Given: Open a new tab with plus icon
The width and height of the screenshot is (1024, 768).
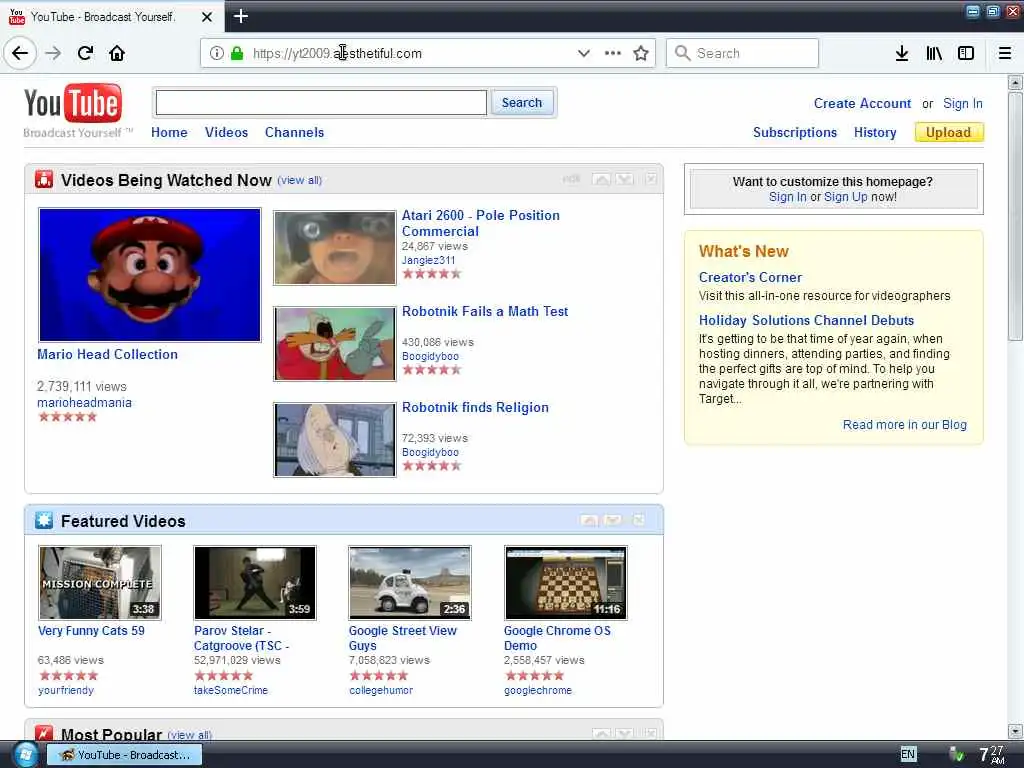Looking at the screenshot, I should 240,16.
